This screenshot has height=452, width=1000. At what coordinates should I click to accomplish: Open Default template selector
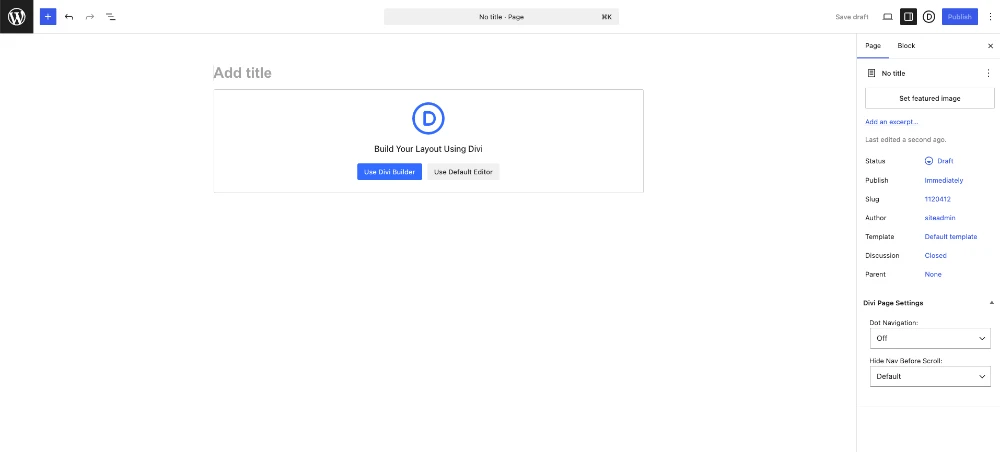pyautogui.click(x=950, y=237)
